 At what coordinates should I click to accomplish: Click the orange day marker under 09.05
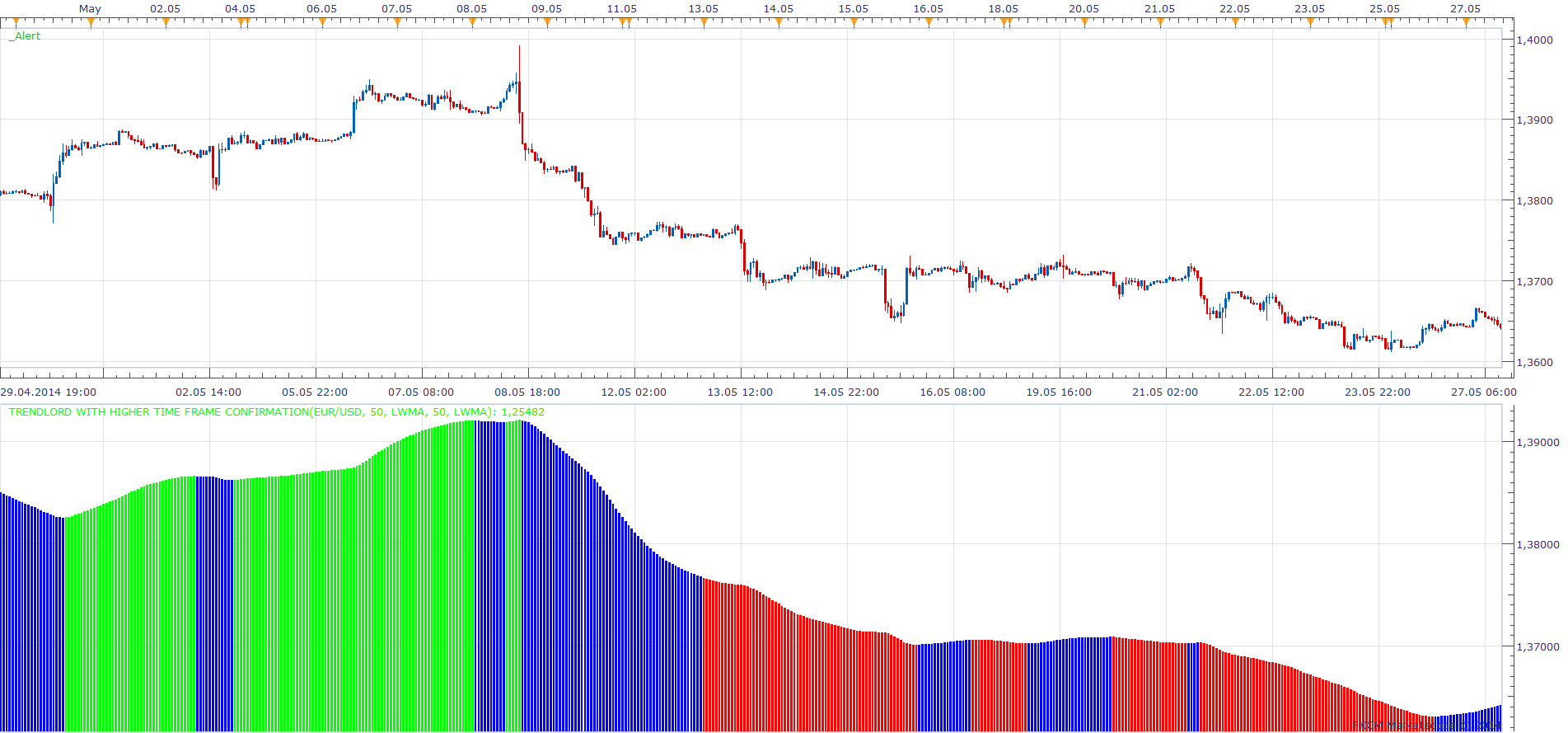point(547,23)
